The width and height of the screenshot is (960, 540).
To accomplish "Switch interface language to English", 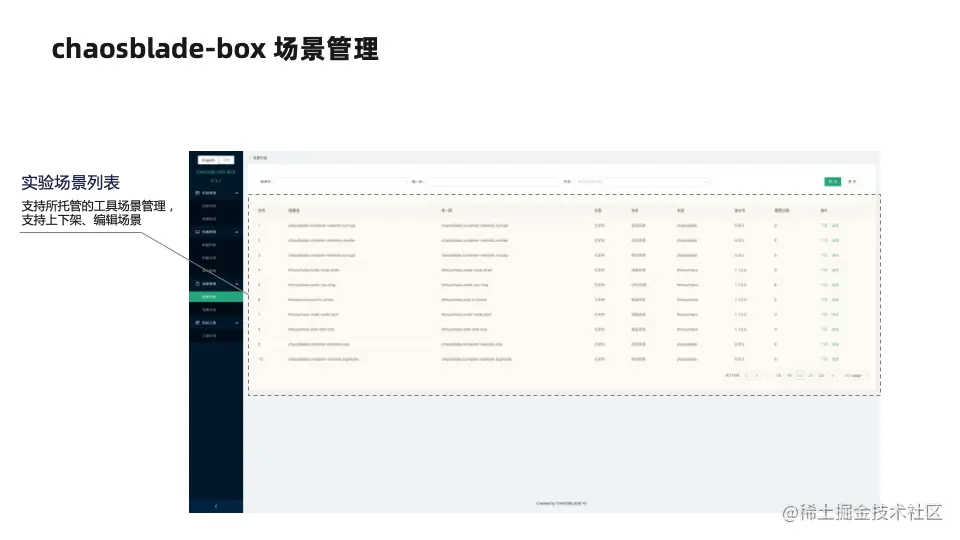I will [x=208, y=160].
